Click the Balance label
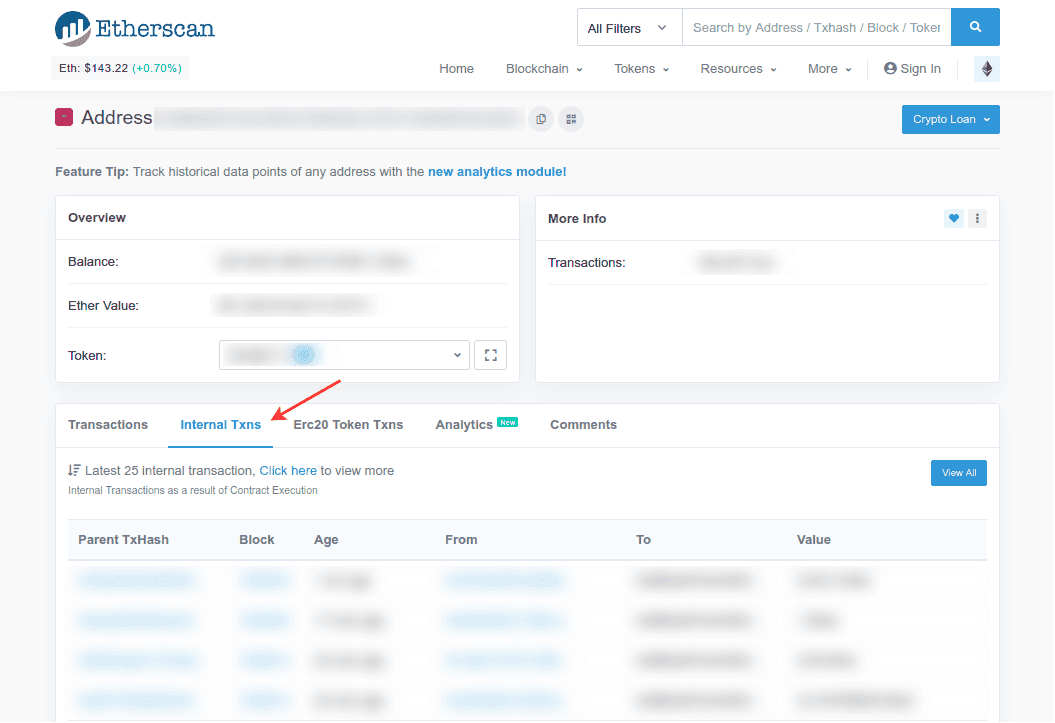The width and height of the screenshot is (1055, 723). tap(93, 262)
